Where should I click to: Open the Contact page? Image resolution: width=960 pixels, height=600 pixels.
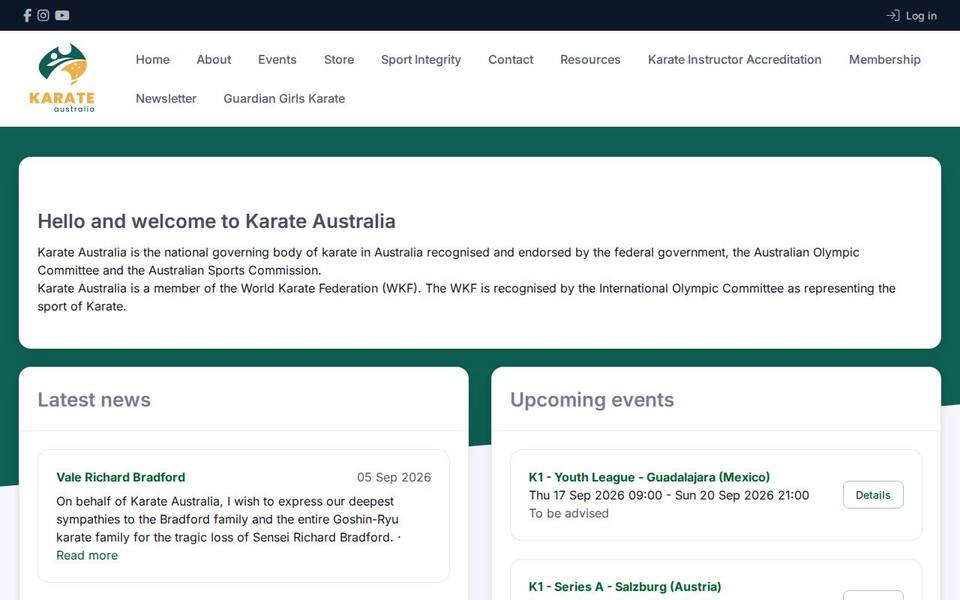coord(511,59)
